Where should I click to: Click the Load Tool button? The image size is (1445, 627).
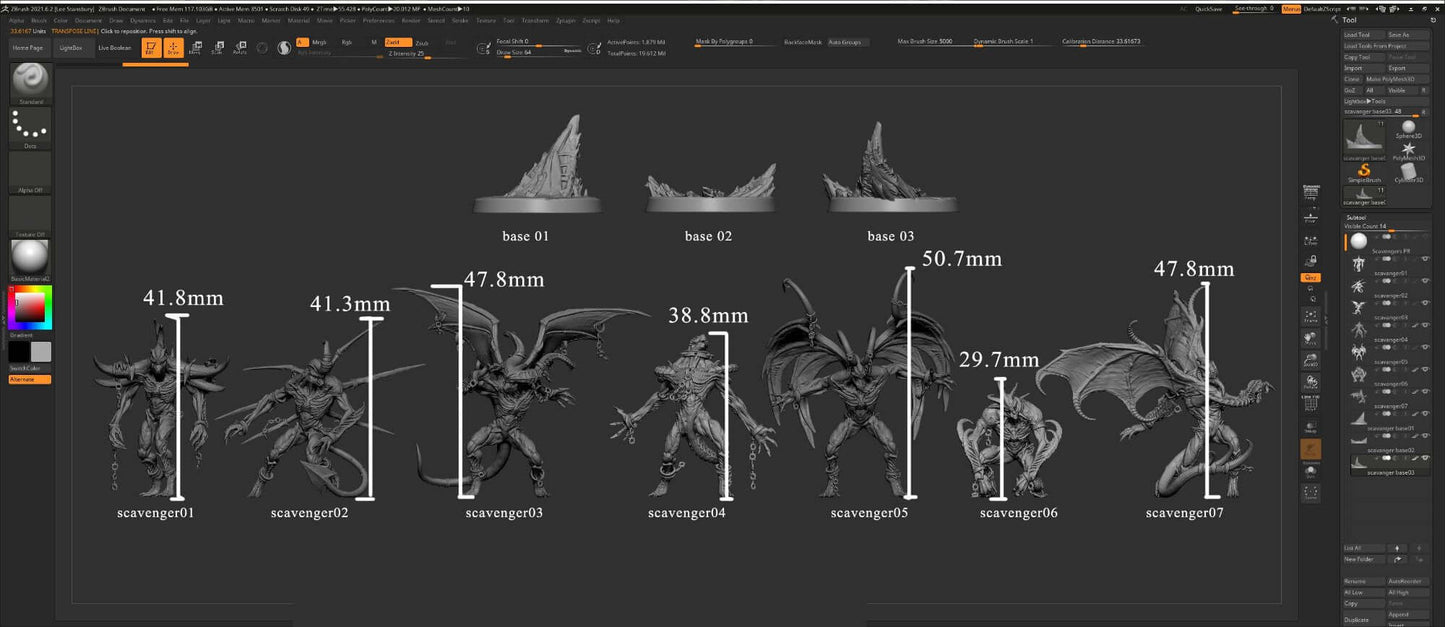[1358, 35]
